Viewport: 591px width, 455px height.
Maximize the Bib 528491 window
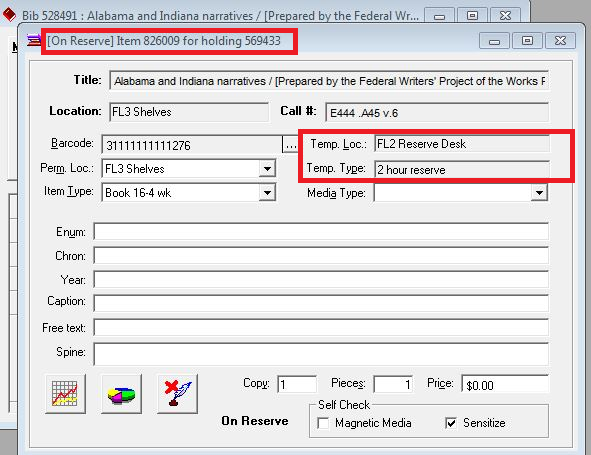click(472, 15)
